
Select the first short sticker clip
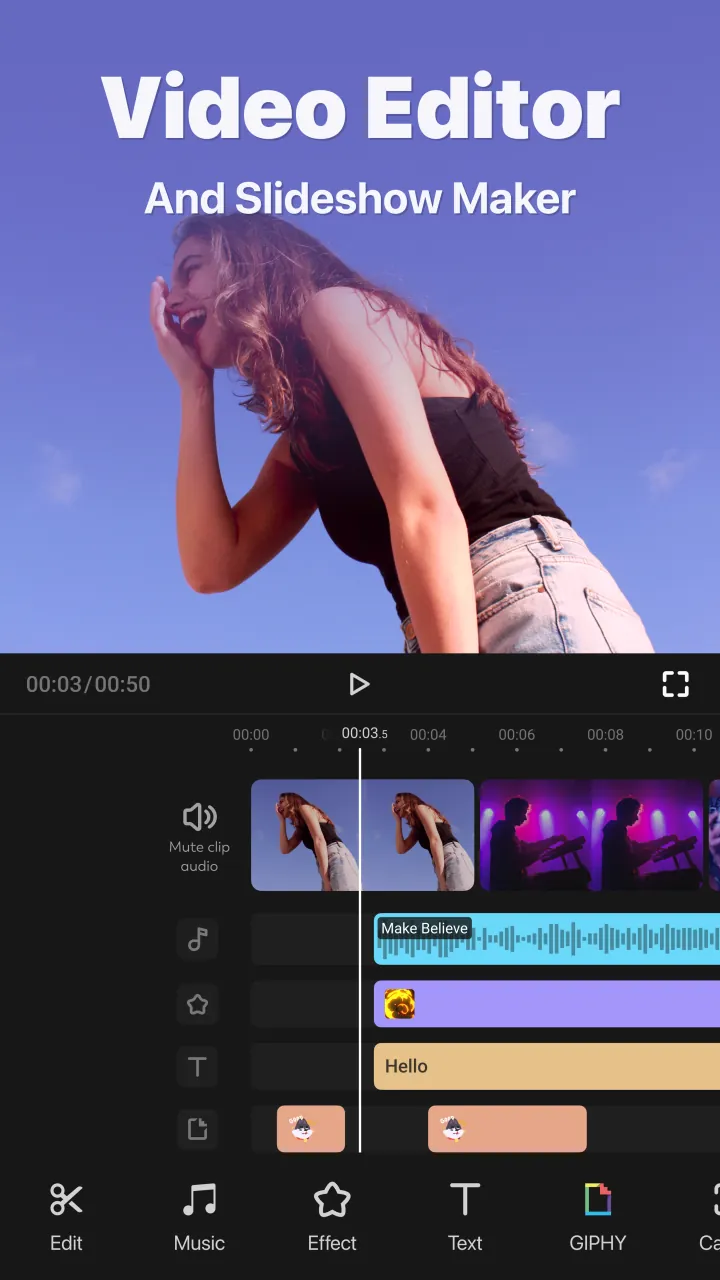coord(311,1129)
